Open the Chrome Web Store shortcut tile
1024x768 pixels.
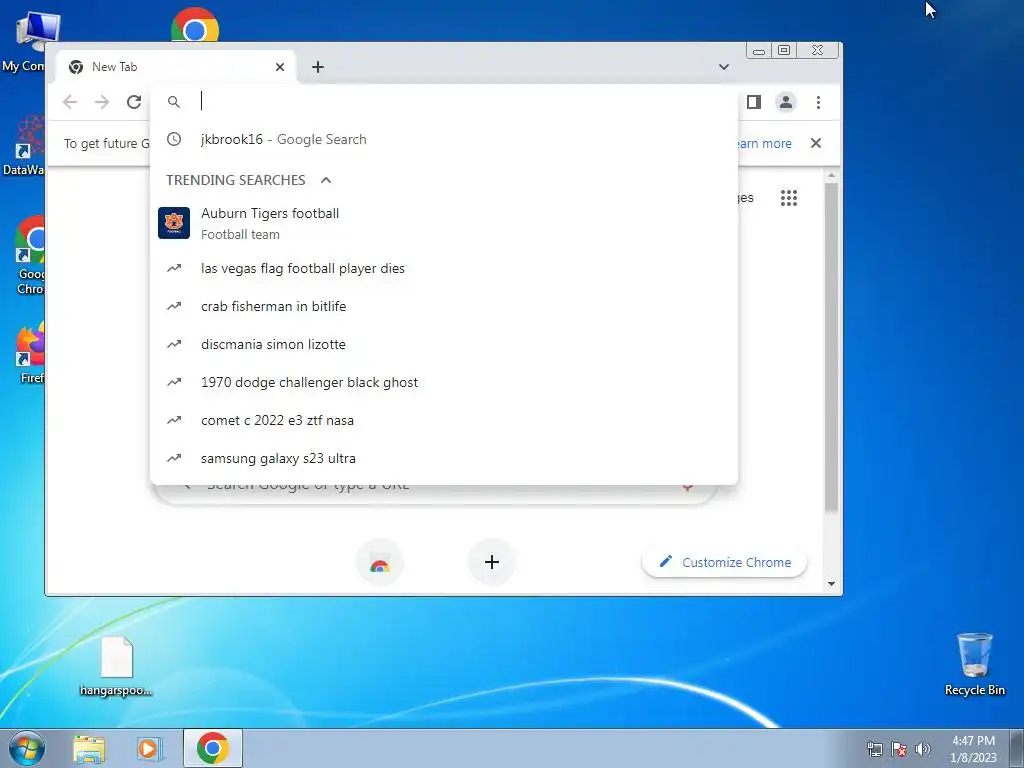380,563
